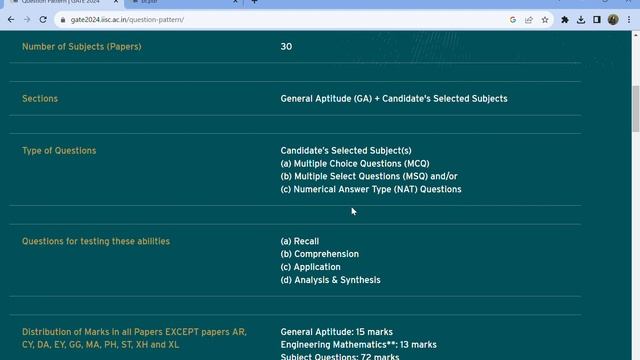
Task: Click '(a) Multiple Choice Questions (MCQ)'
Action: 355,164
